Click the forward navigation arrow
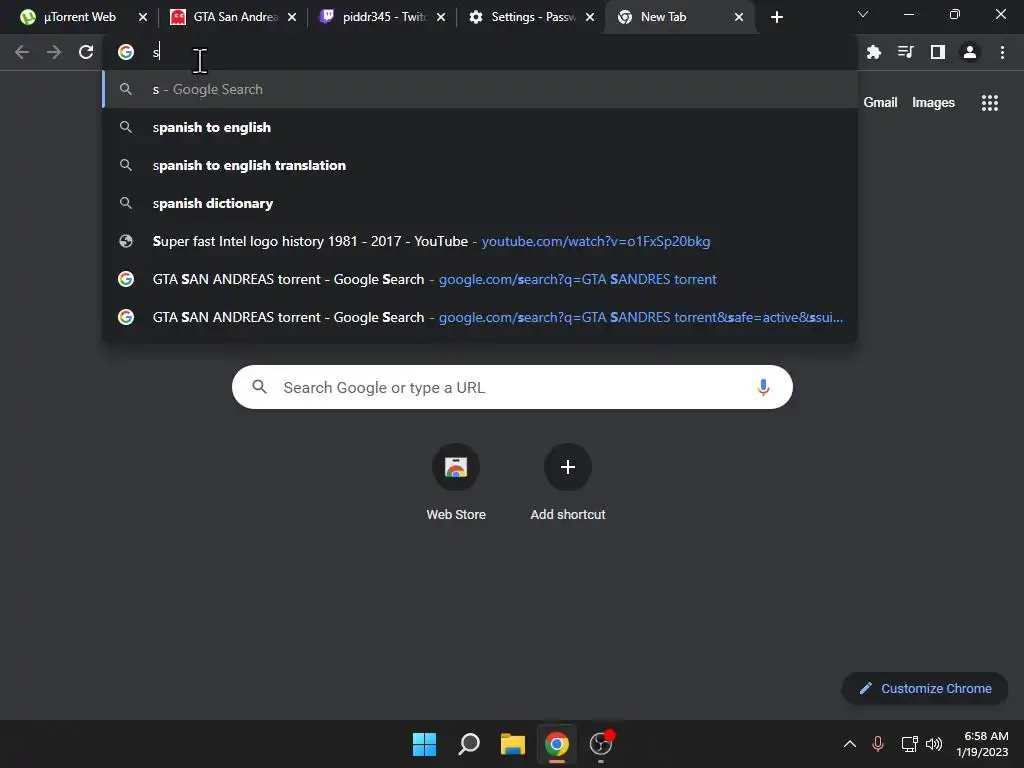Viewport: 1024px width, 768px height. tap(54, 52)
